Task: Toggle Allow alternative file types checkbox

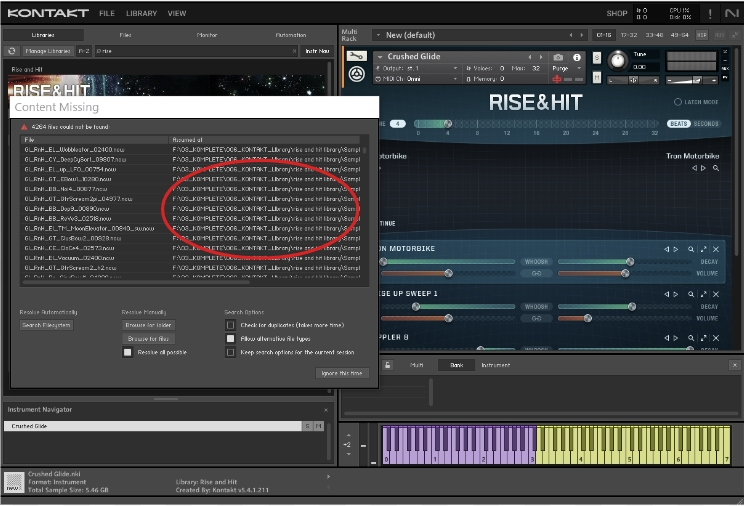Action: coord(230,338)
